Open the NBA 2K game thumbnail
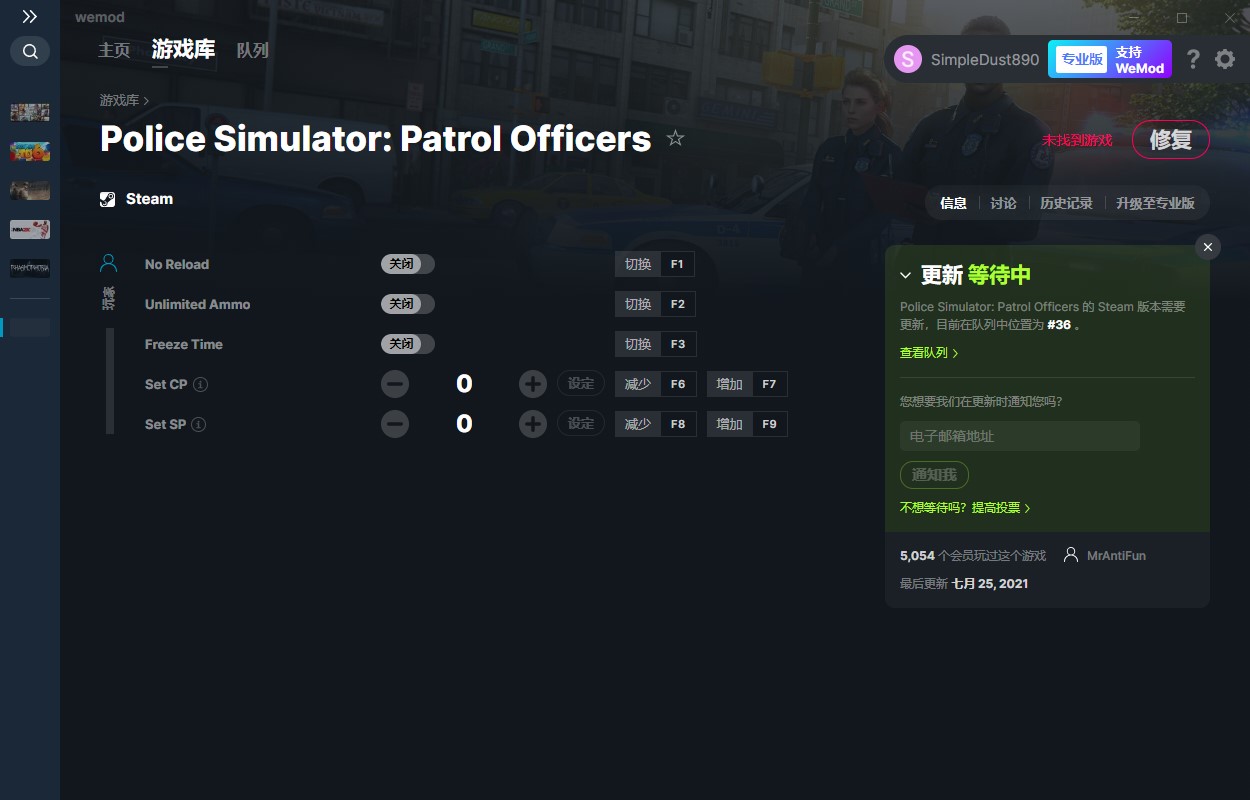1250x800 pixels. (x=30, y=230)
